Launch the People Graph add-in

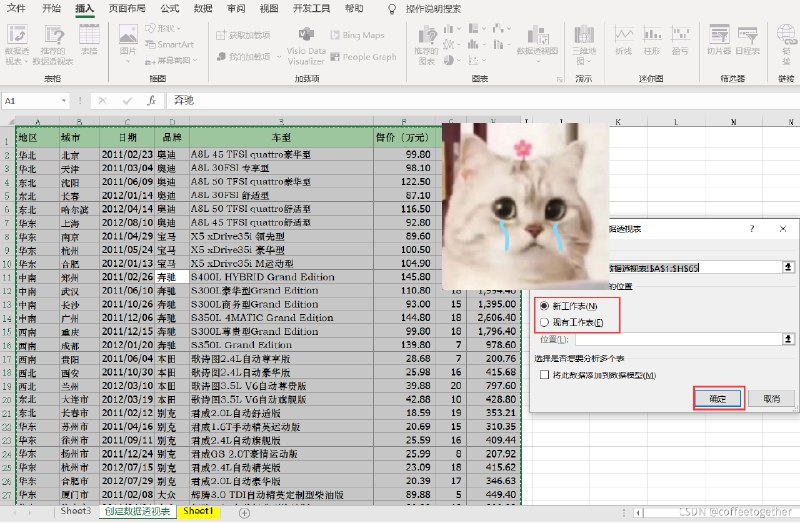click(363, 57)
